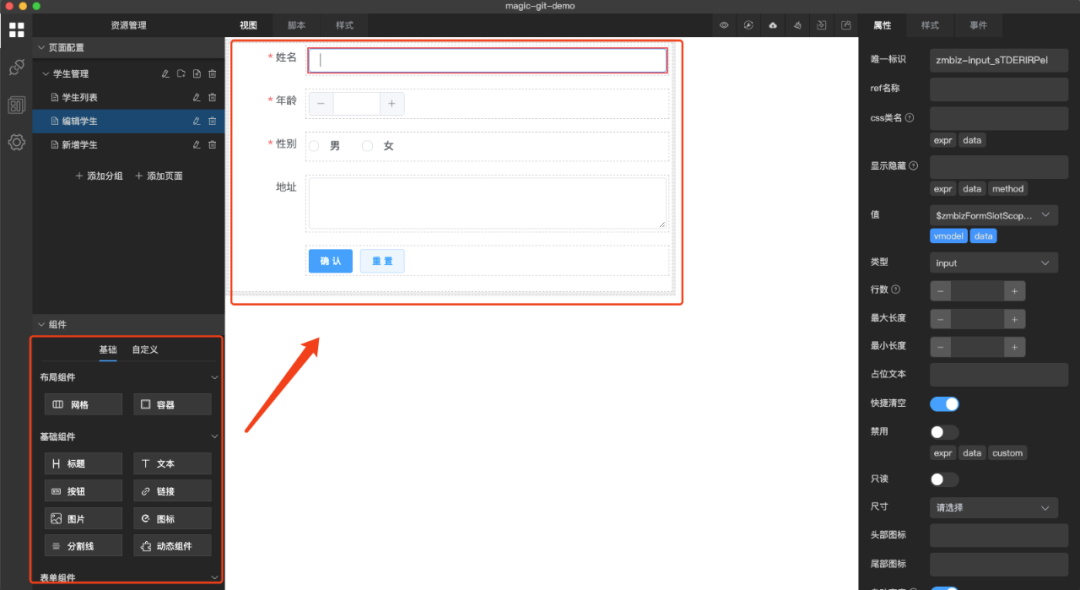Screen dimensions: 1080x590
Task: Open the page grid icon in left sidebar
Action: (x=17, y=30)
